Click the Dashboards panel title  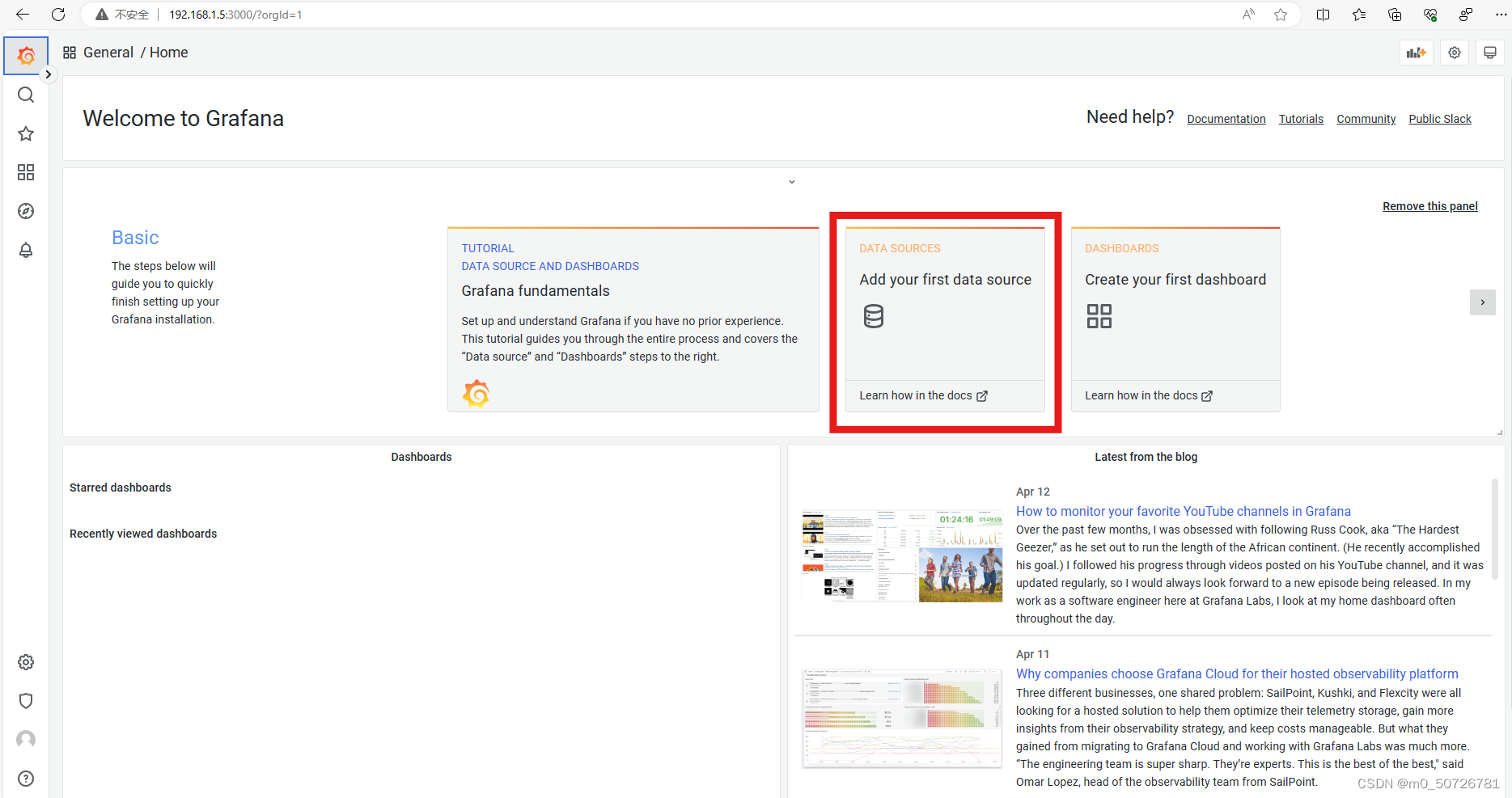coord(421,457)
